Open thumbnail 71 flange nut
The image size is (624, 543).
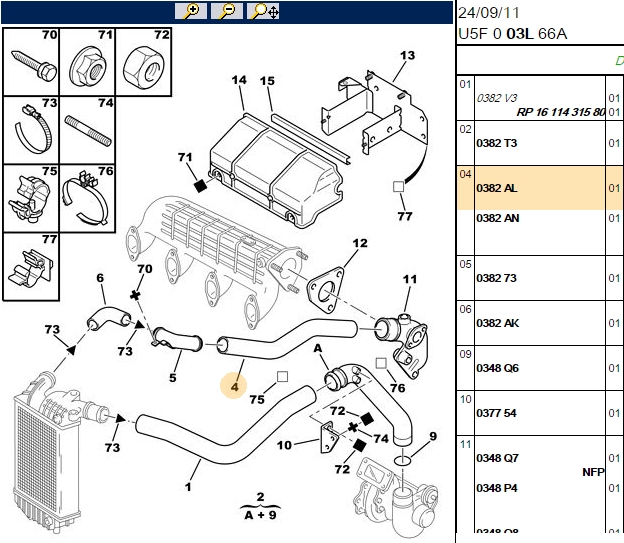88,62
